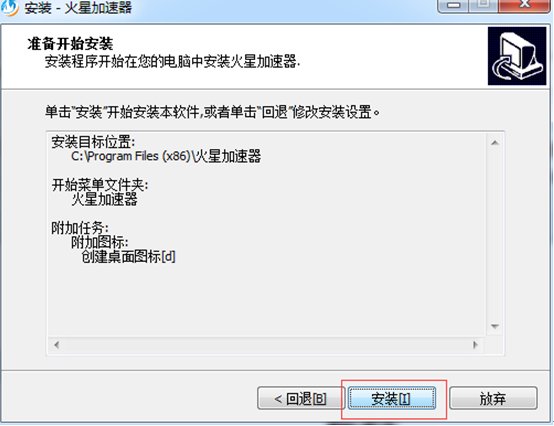This screenshot has width=554, height=426.
Task: Click the 创建桌面图标[d] line in summary
Action: [x=128, y=257]
